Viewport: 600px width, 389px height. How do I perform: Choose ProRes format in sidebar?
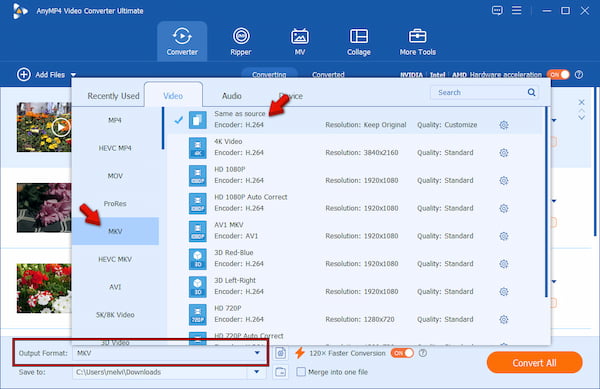click(115, 203)
